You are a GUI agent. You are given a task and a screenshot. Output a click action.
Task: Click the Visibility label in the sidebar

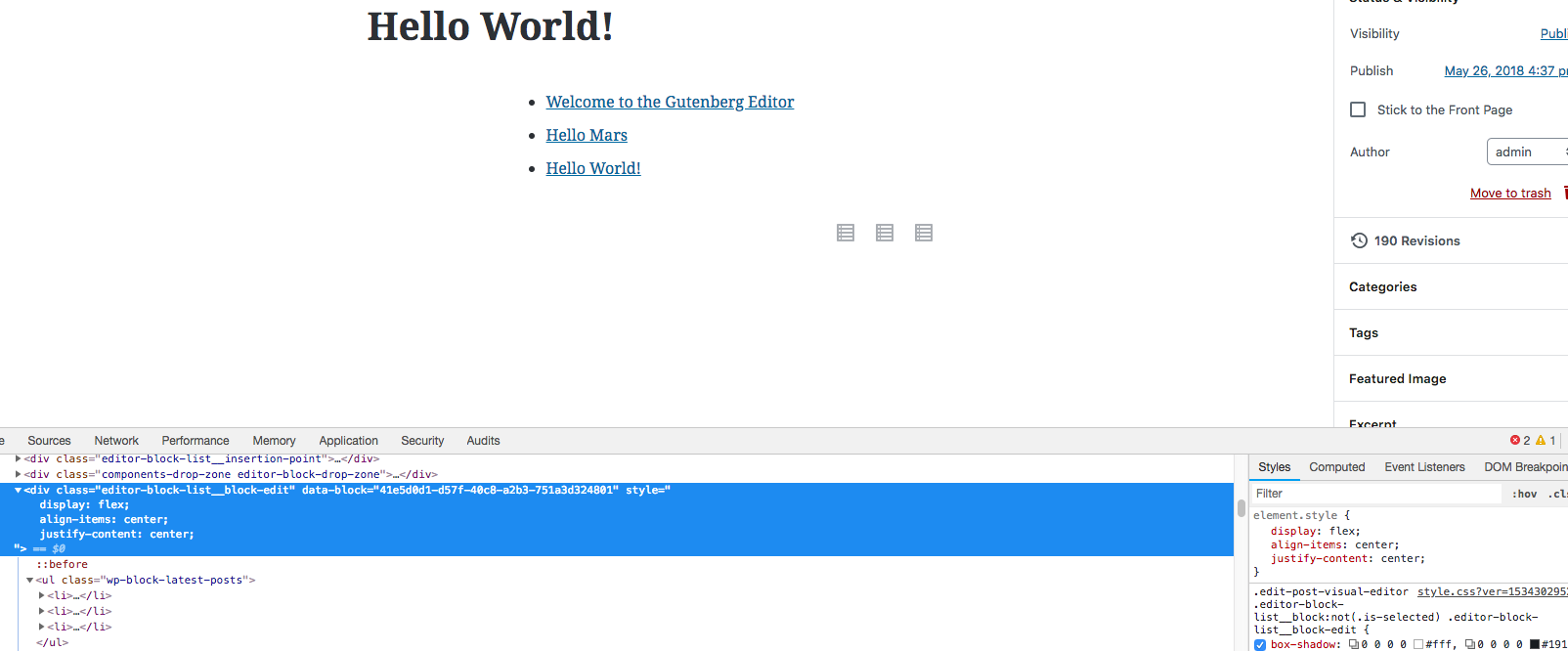tap(1374, 33)
